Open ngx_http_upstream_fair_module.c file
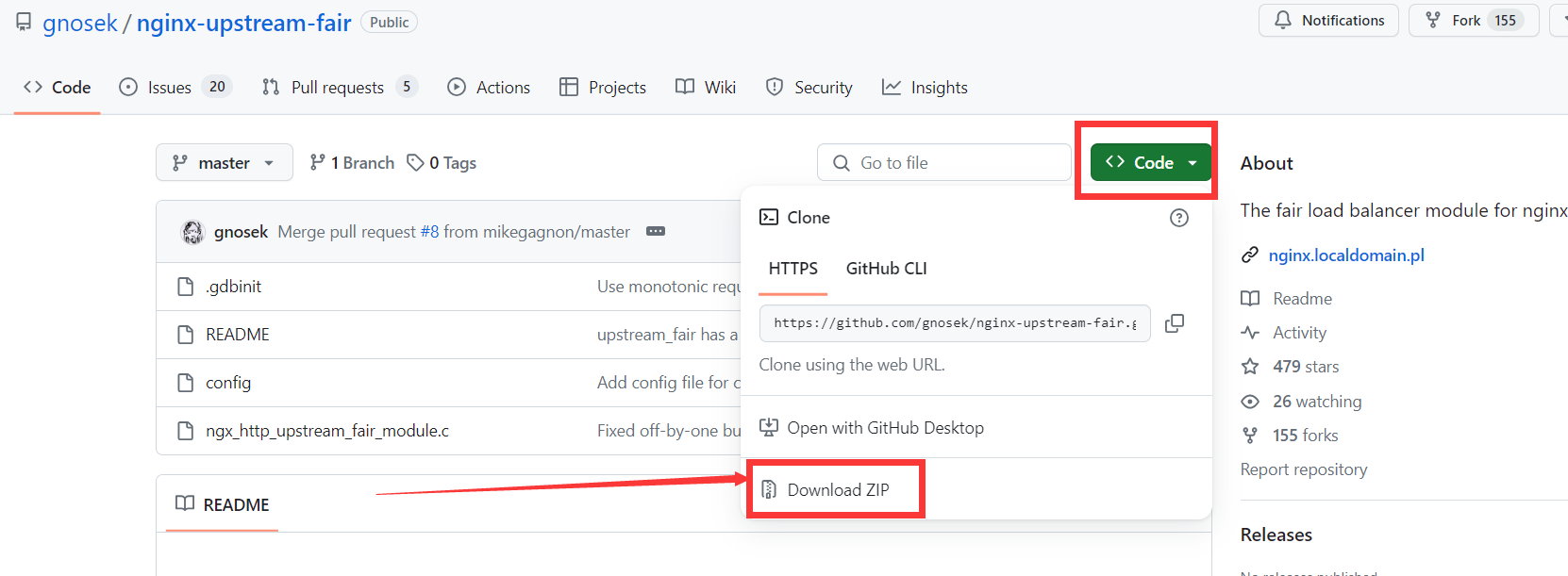 (x=327, y=431)
